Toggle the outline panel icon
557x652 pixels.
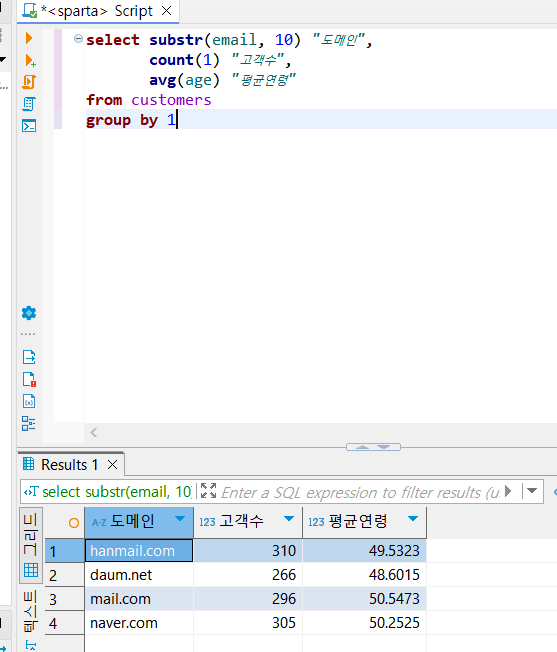tap(29, 424)
